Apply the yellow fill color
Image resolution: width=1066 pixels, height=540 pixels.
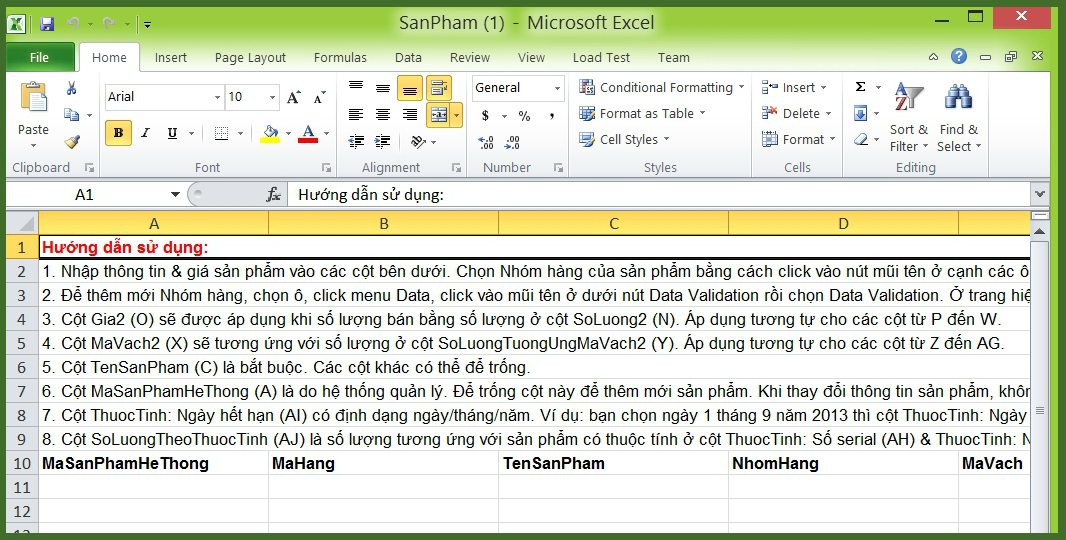tap(269, 133)
